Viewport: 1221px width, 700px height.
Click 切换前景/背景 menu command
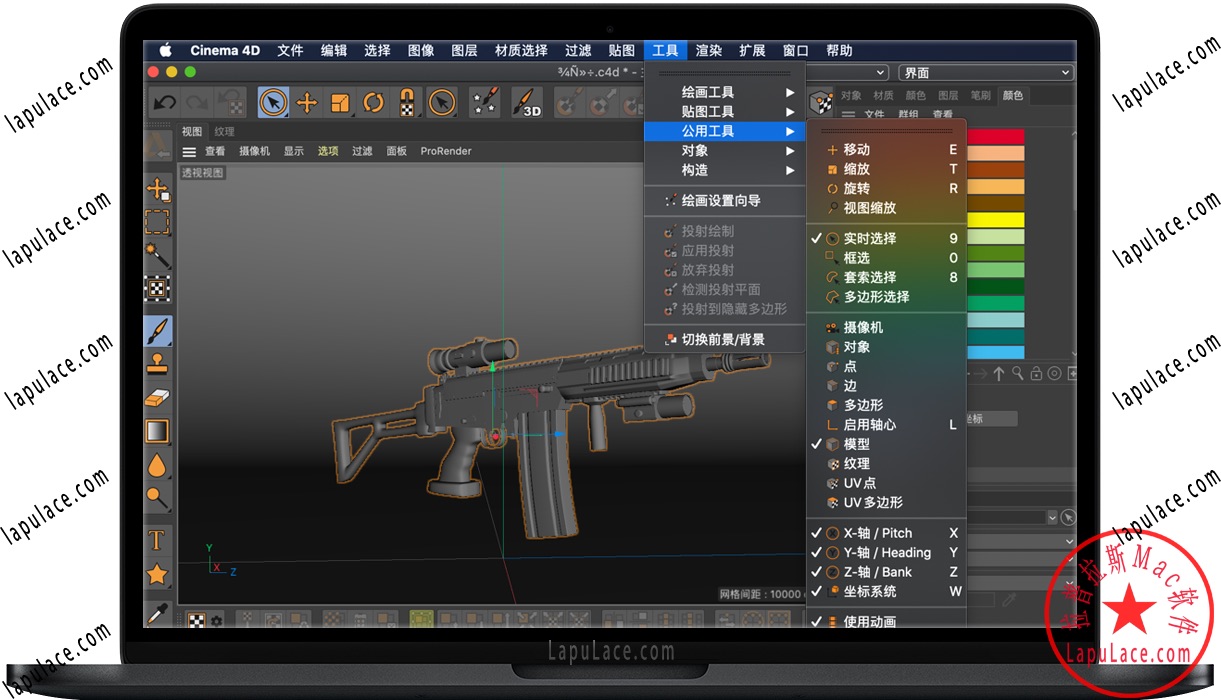coord(724,339)
